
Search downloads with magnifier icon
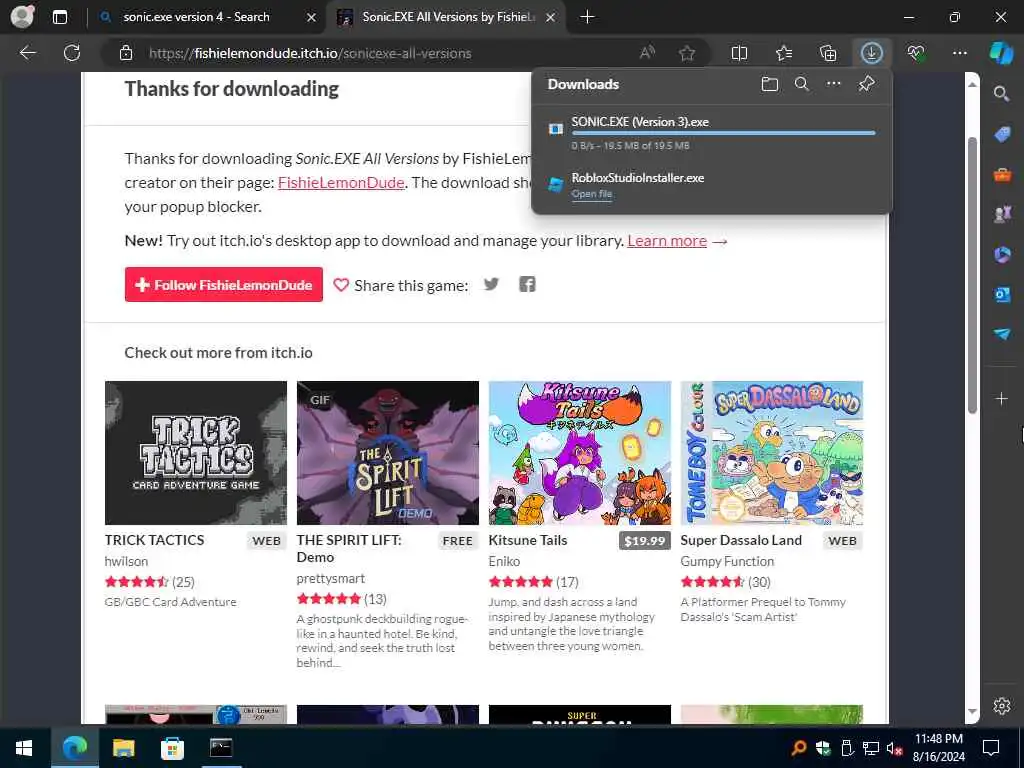[x=801, y=84]
